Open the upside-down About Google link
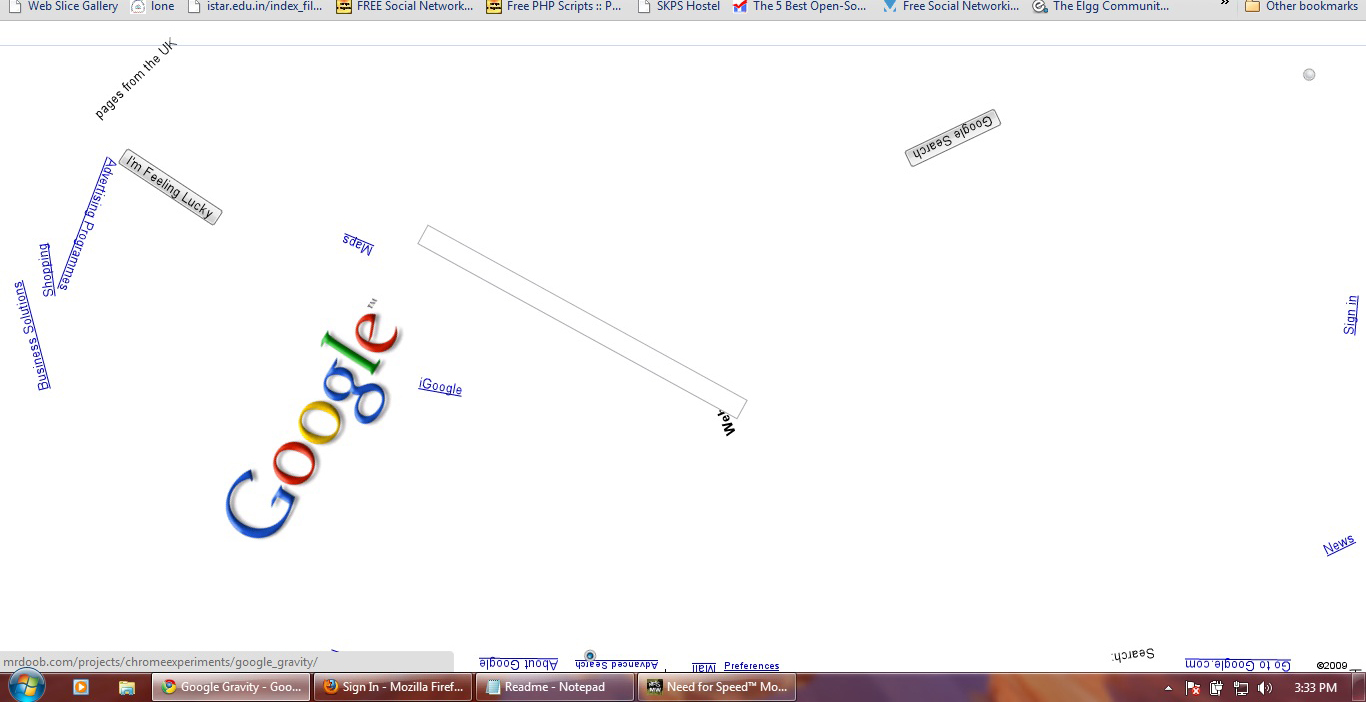1366x702 pixels. (x=518, y=663)
